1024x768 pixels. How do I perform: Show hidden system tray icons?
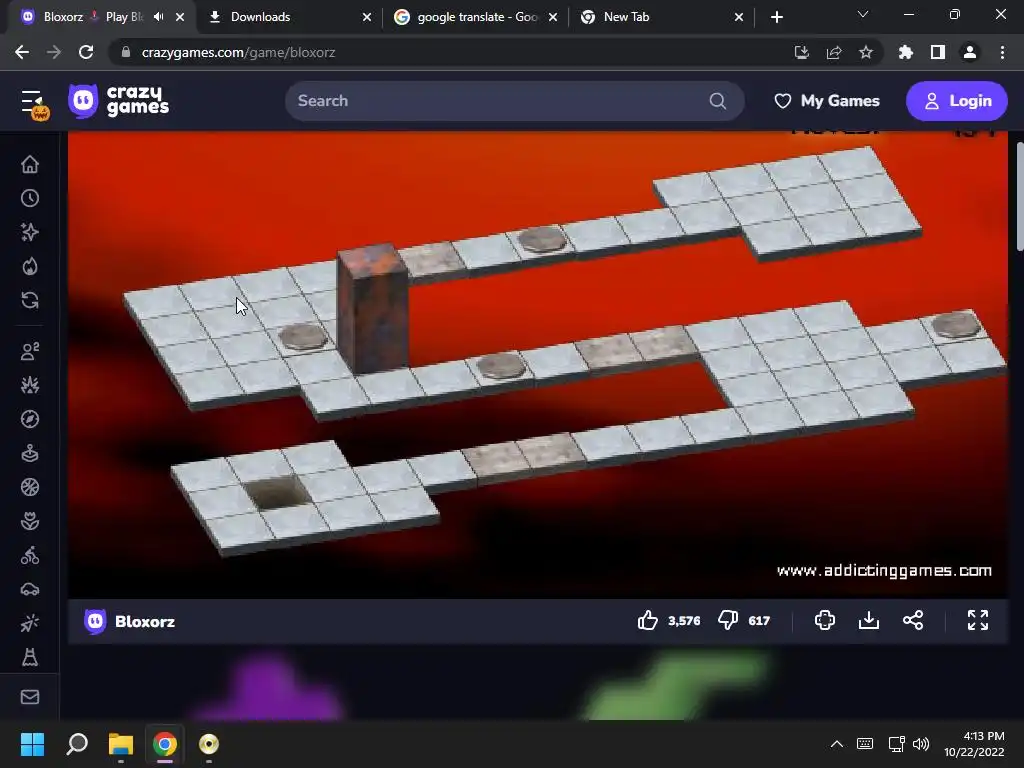pyautogui.click(x=837, y=744)
